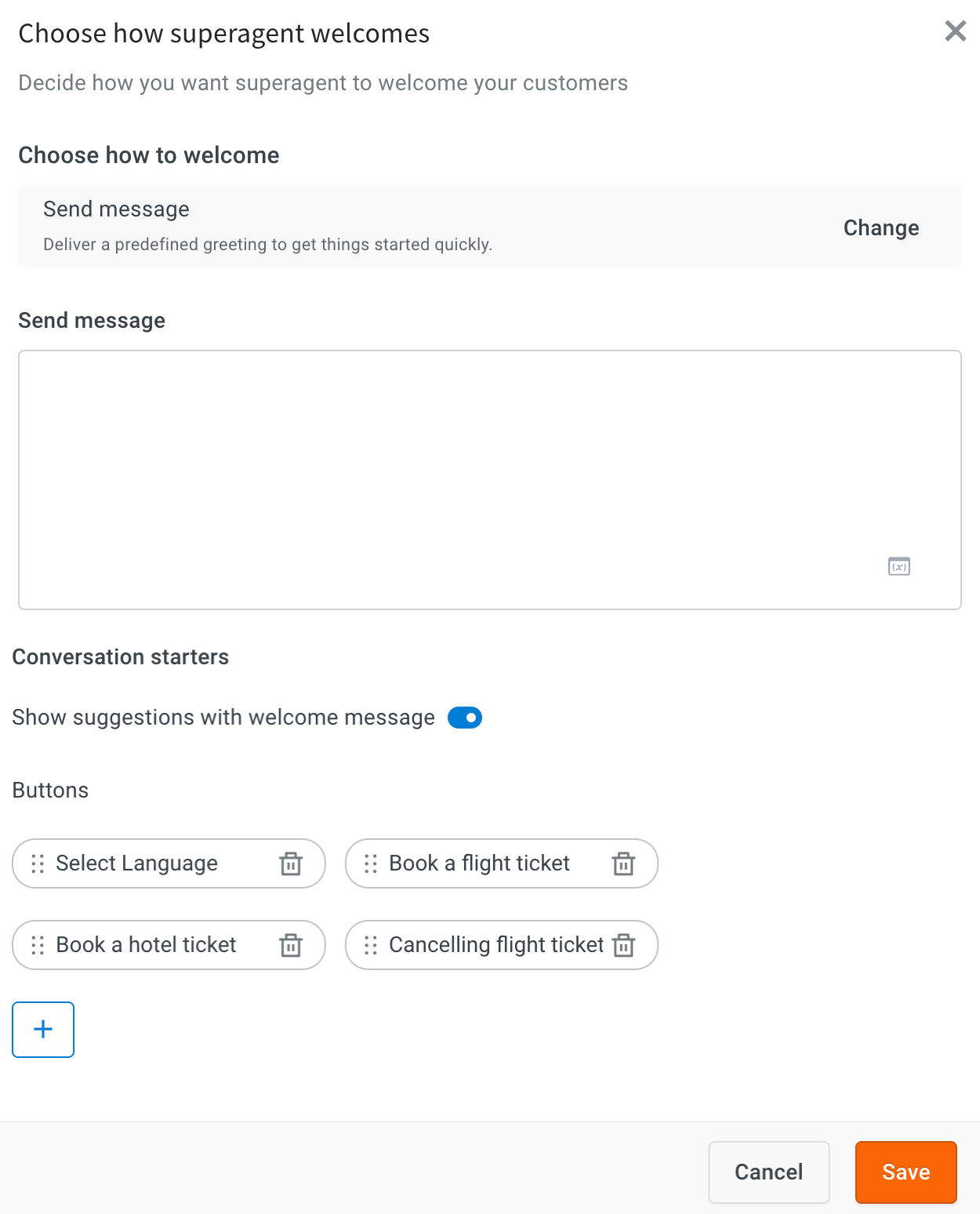Close the superagent welcomes dialog
The height and width of the screenshot is (1214, 980).
[x=955, y=31]
